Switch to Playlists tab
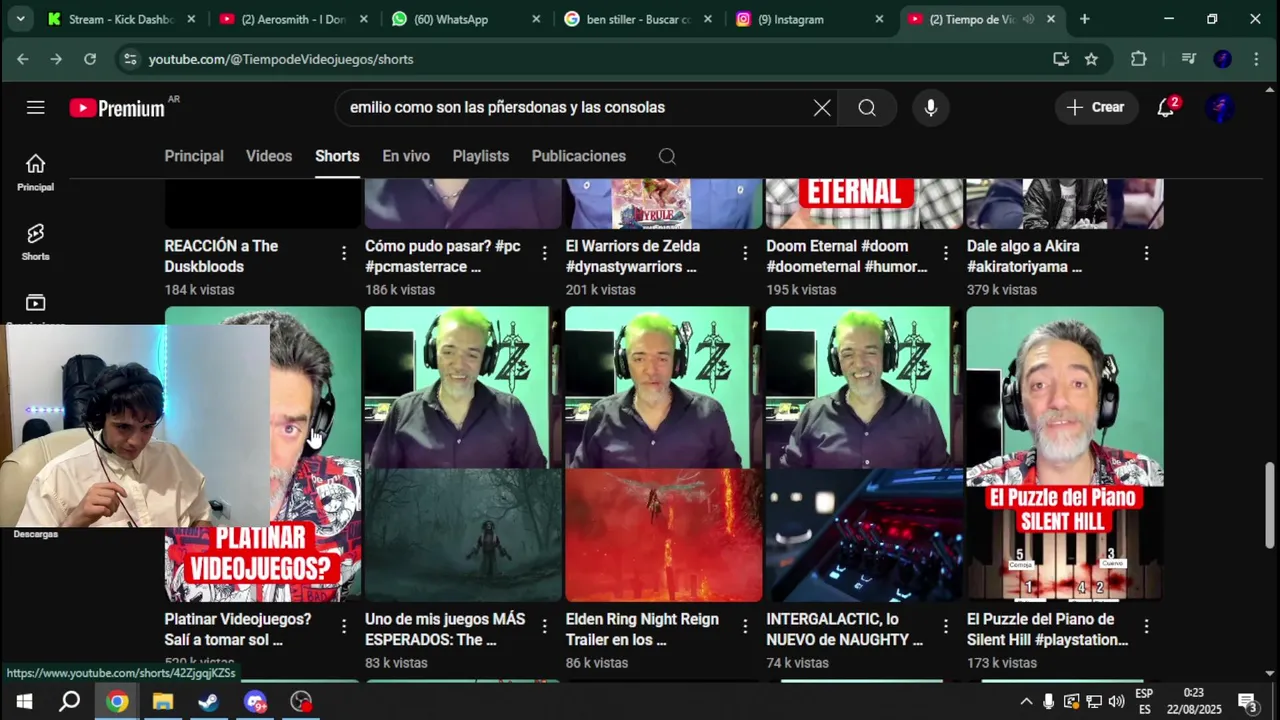Screen dimensions: 1280x720 pos(481,156)
